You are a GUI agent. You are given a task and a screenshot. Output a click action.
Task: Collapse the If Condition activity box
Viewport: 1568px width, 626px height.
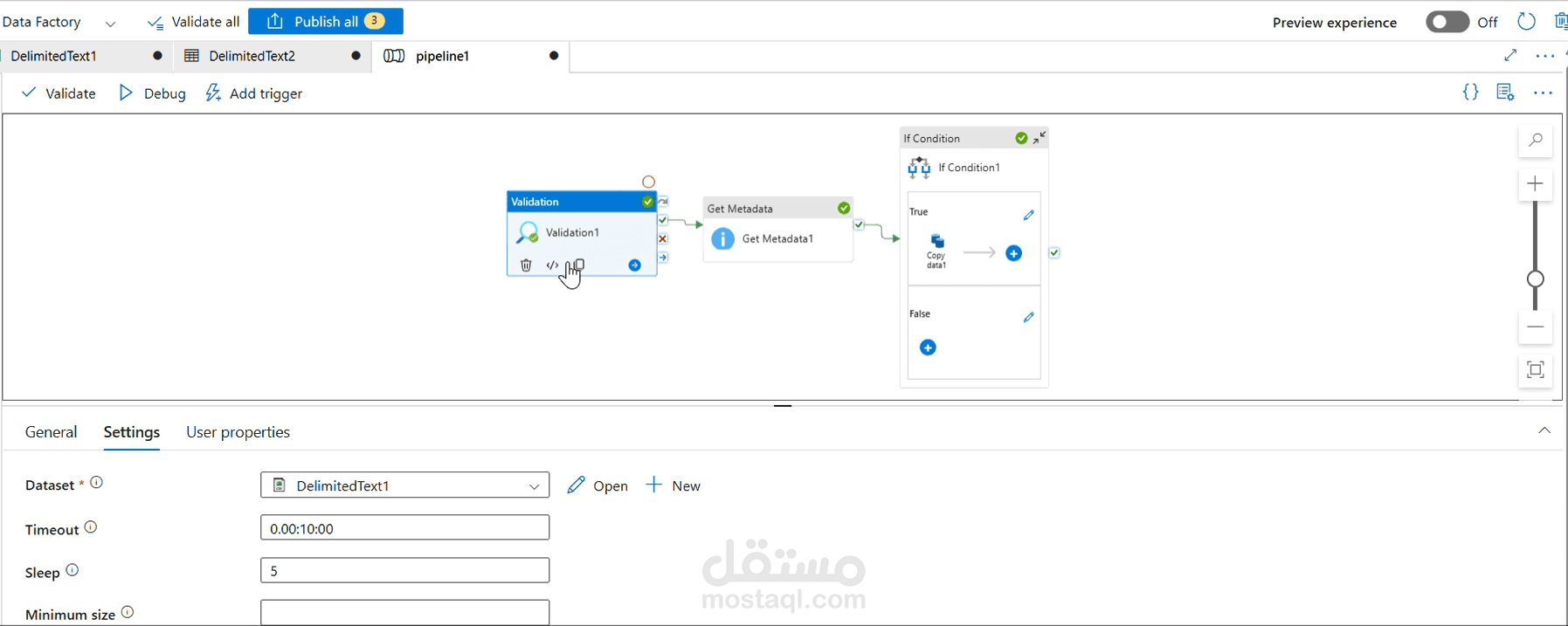coord(1040,138)
